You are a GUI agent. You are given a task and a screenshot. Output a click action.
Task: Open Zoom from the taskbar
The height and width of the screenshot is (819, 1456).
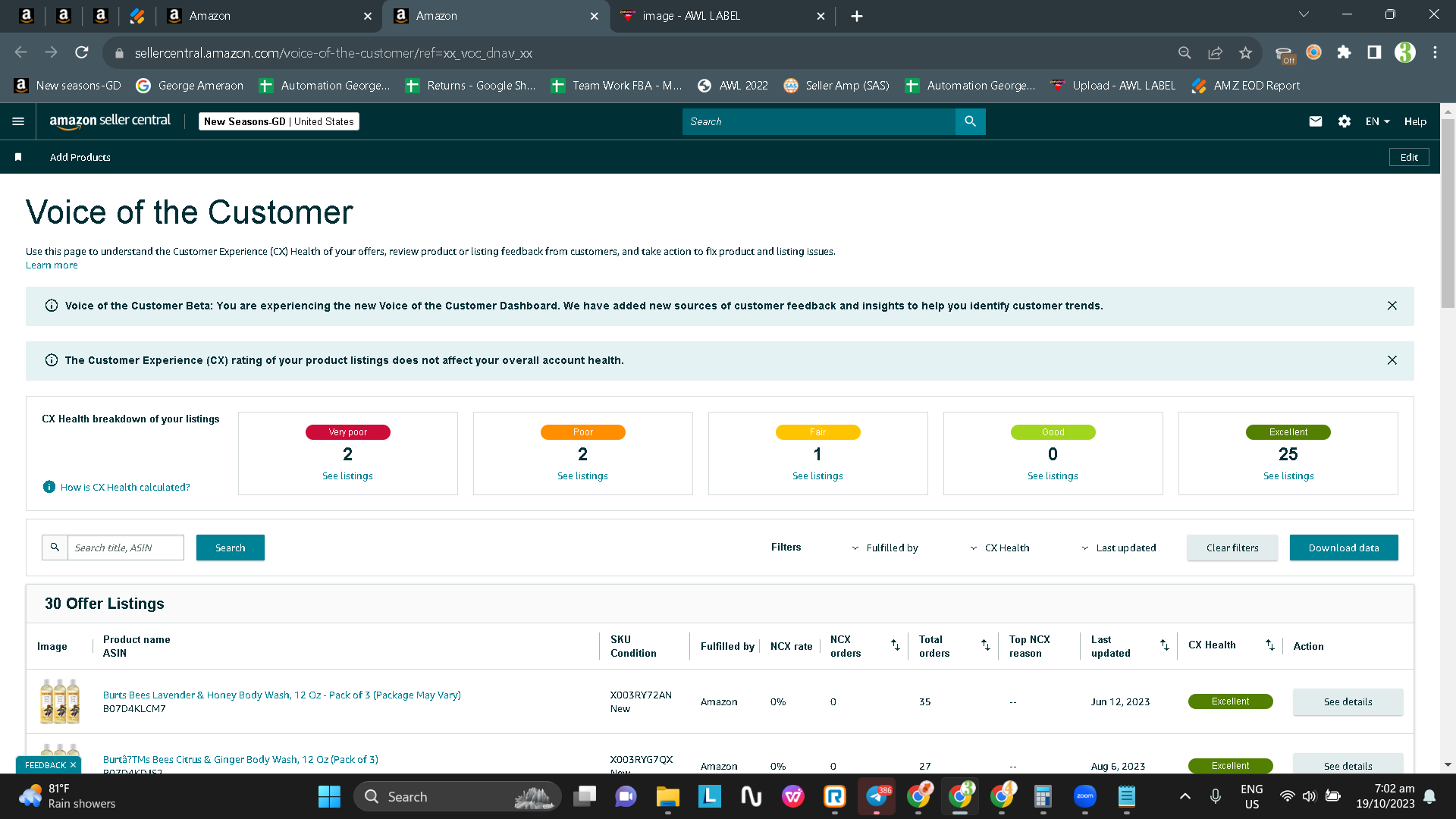coord(1085,797)
